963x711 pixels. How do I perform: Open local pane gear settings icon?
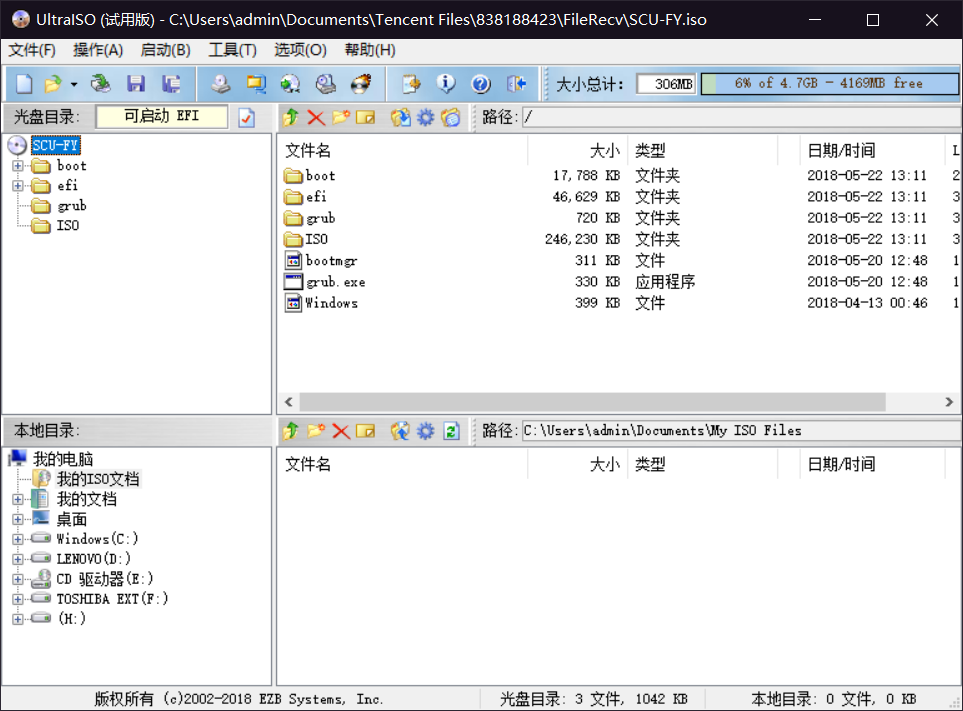pyautogui.click(x=426, y=431)
